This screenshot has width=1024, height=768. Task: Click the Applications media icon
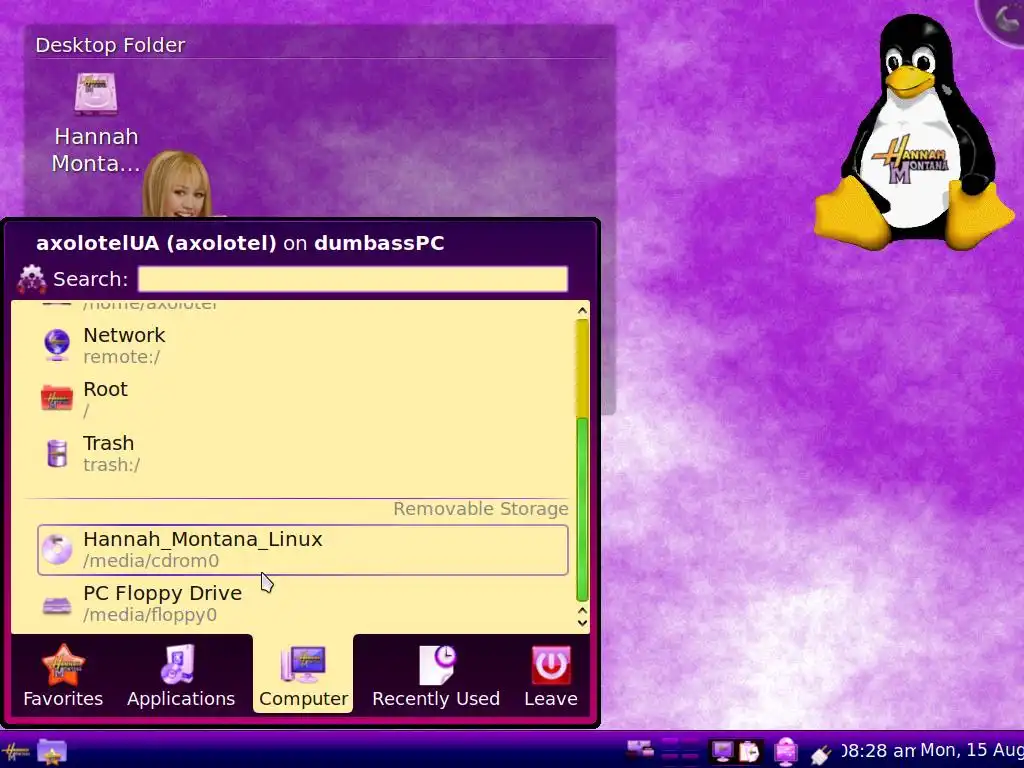tap(178, 664)
